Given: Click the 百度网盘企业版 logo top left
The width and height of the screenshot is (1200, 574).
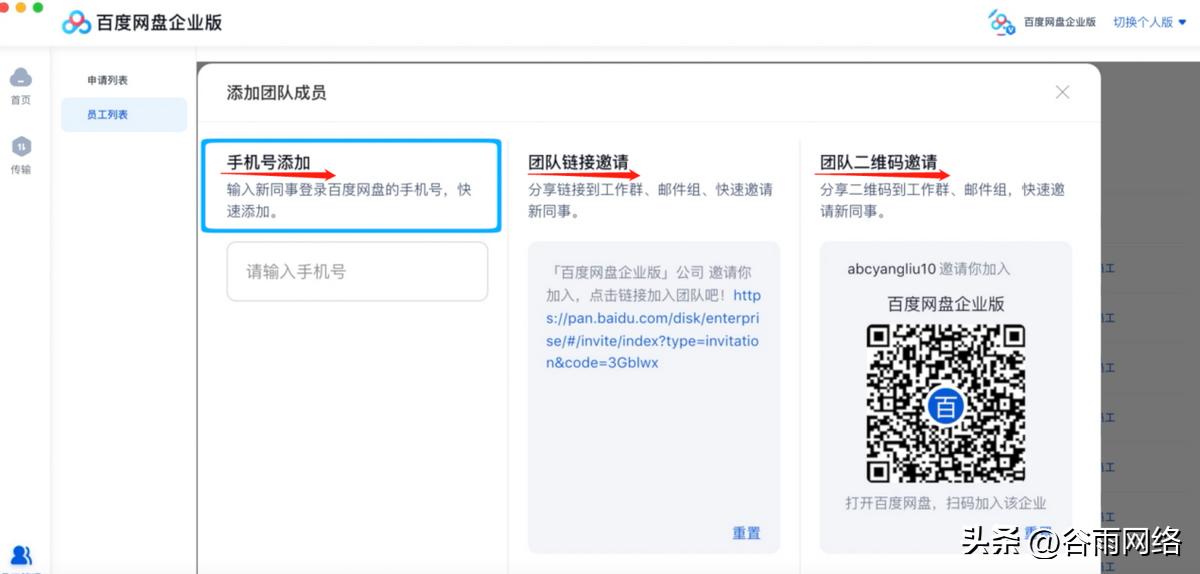Looking at the screenshot, I should (x=142, y=22).
